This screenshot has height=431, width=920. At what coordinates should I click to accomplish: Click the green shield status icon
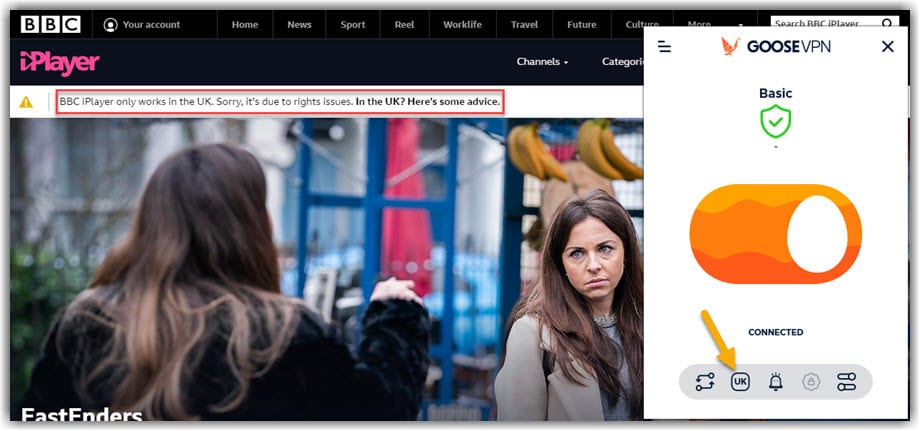pyautogui.click(x=776, y=121)
